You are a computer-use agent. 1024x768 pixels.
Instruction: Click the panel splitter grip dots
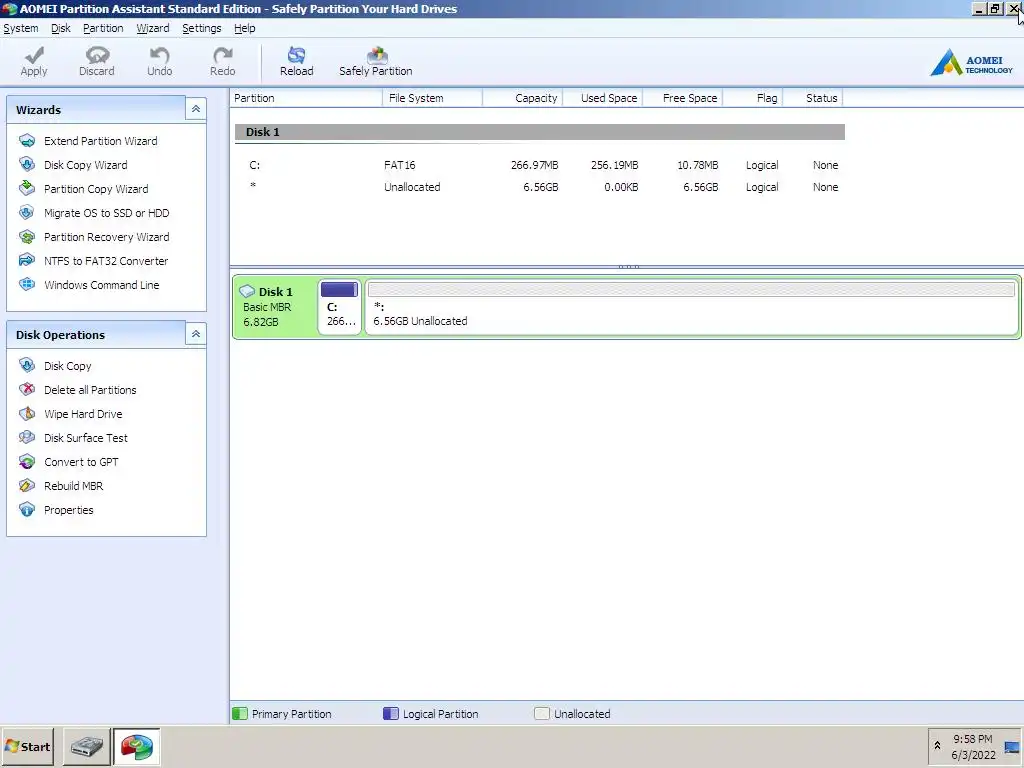click(x=628, y=266)
